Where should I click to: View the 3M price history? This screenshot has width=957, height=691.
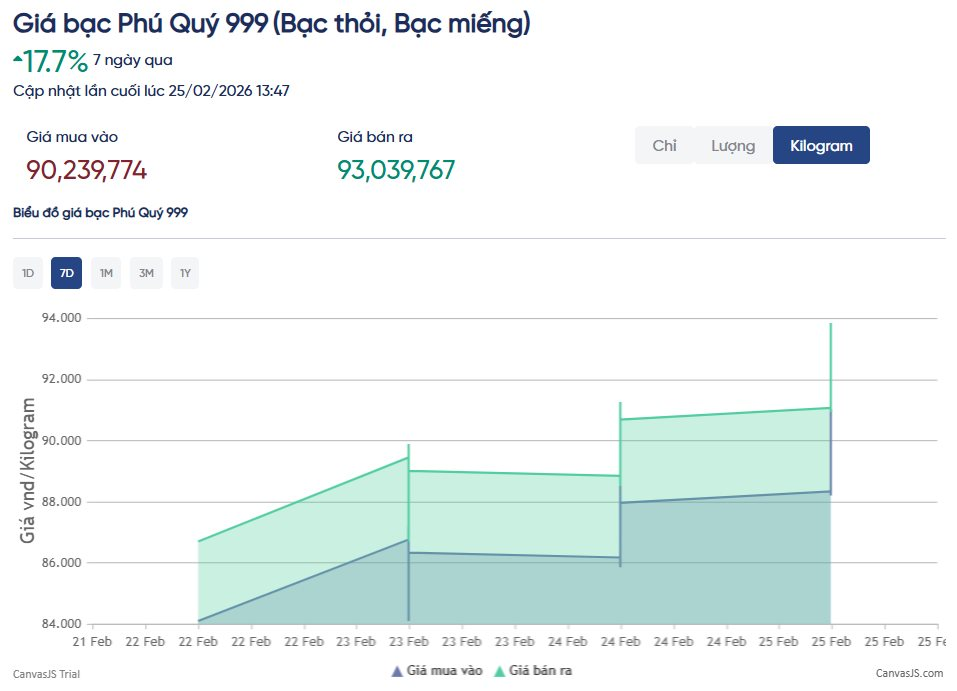click(146, 273)
